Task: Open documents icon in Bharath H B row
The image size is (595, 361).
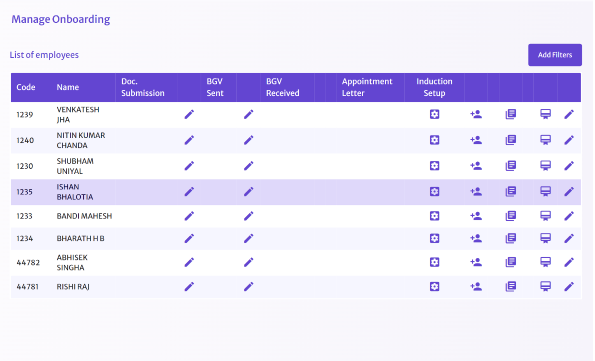Action: (511, 238)
